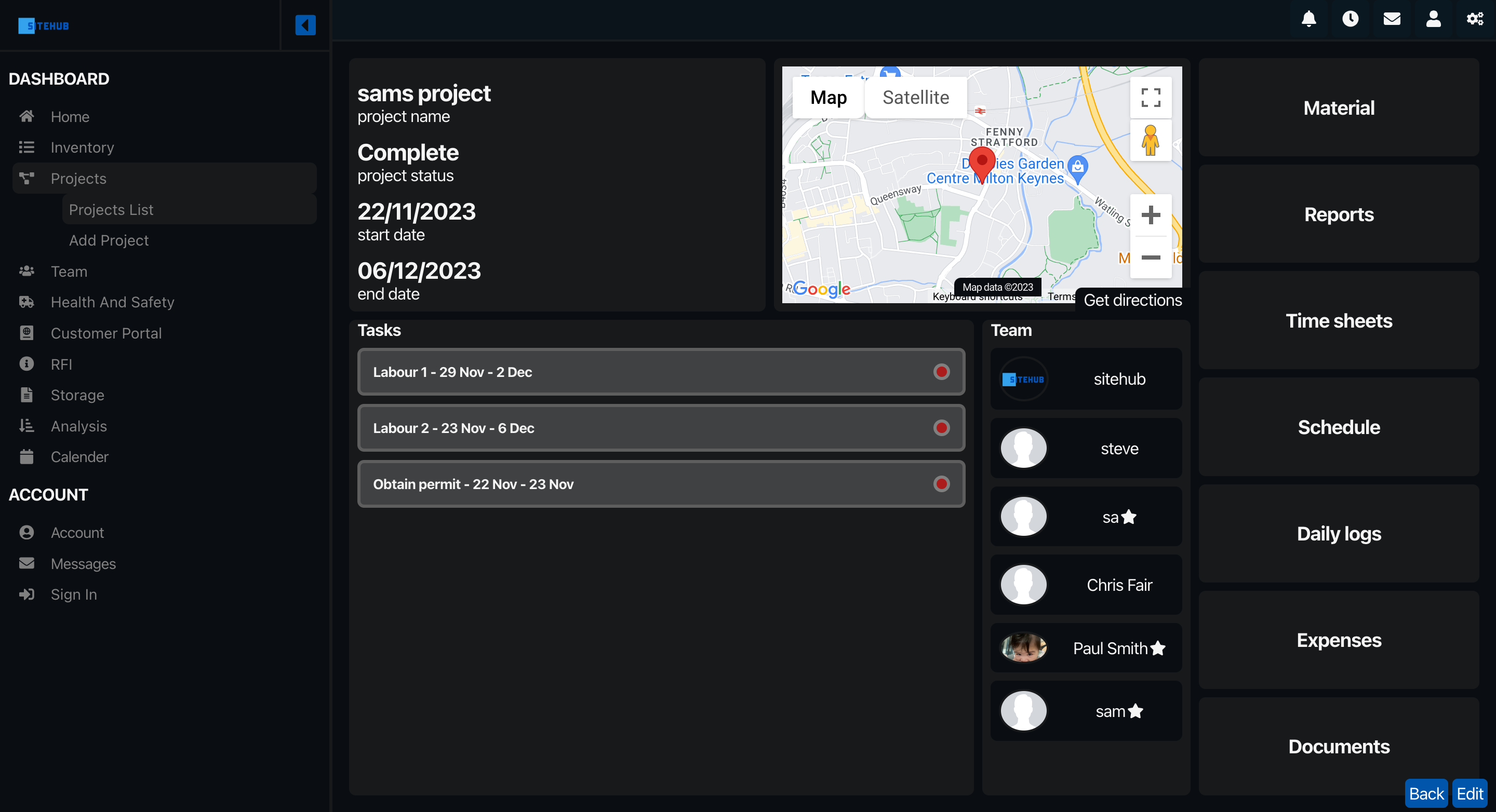Image resolution: width=1496 pixels, height=812 pixels.
Task: Click the Edit button bottom-right
Action: (1470, 792)
